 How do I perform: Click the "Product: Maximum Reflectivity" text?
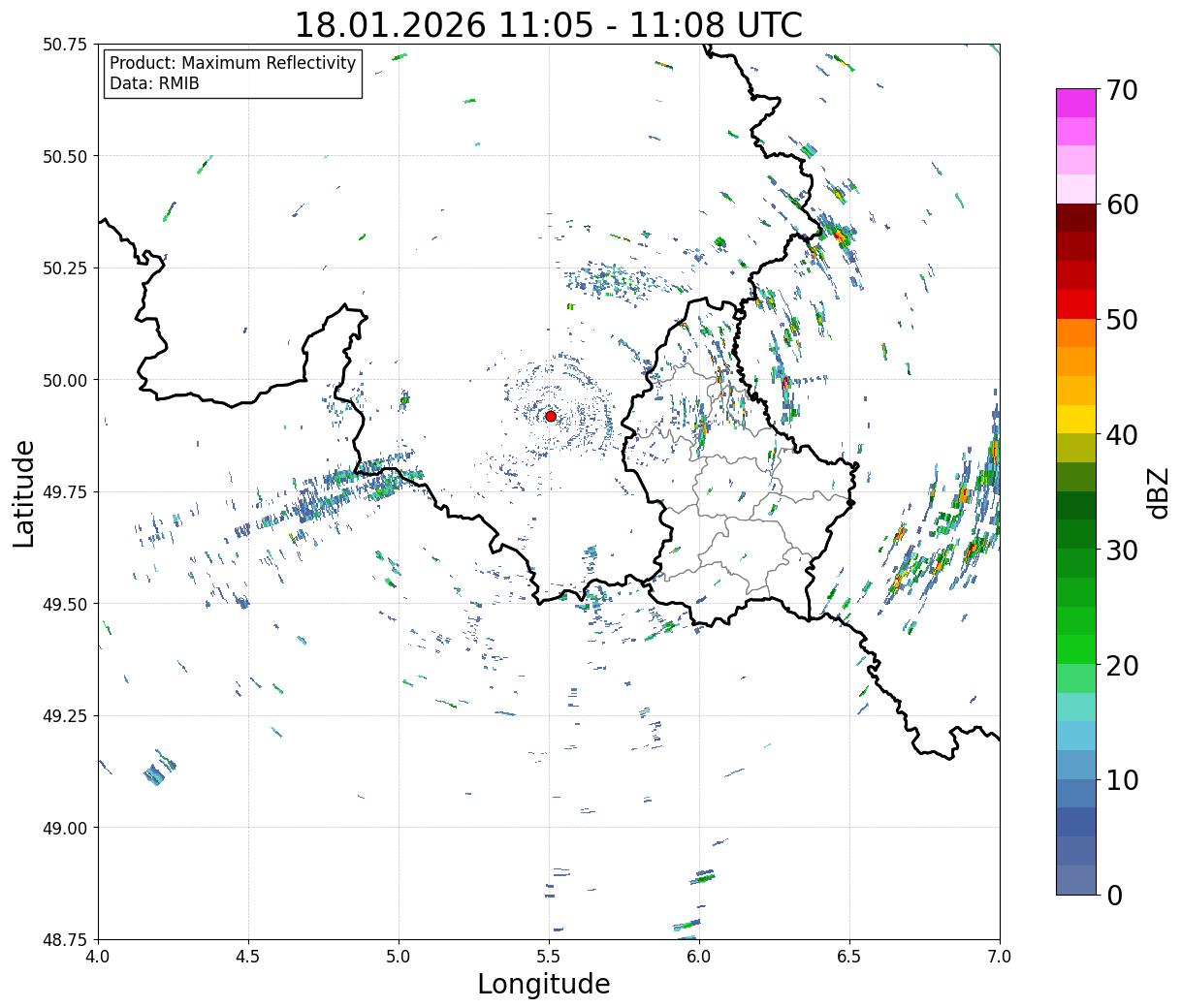click(233, 63)
